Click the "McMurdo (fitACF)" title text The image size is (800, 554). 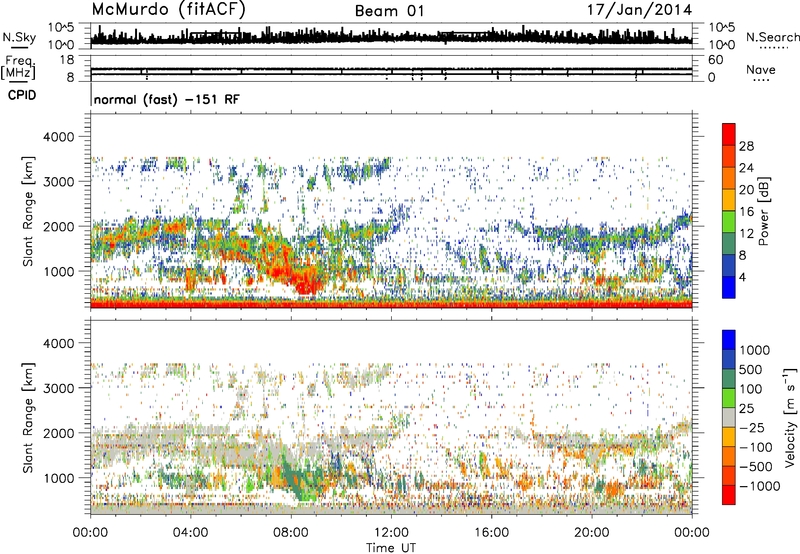click(x=168, y=10)
